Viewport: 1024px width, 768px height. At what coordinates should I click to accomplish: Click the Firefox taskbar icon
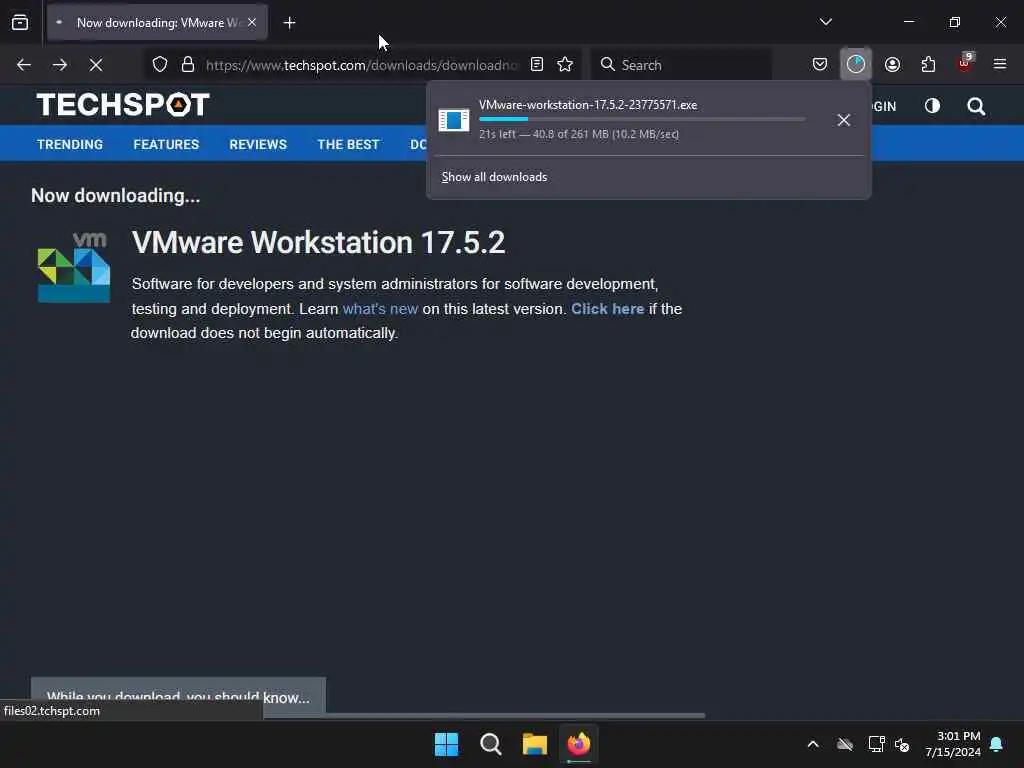pyautogui.click(x=579, y=744)
